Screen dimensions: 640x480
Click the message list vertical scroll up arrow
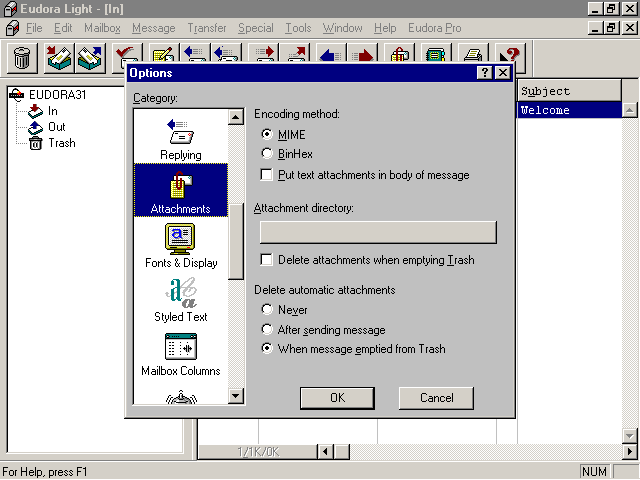pos(630,110)
